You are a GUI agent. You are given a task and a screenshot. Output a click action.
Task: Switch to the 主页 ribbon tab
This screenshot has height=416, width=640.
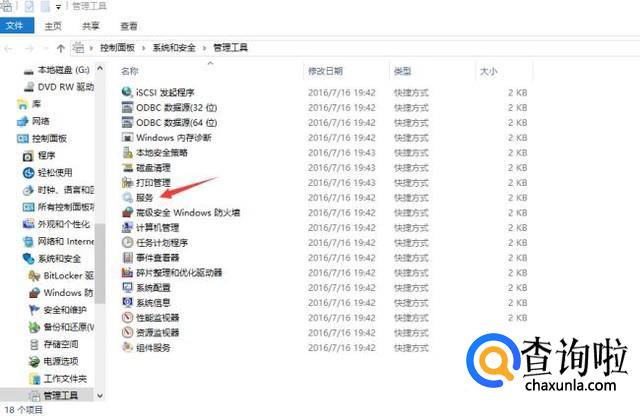tap(53, 27)
